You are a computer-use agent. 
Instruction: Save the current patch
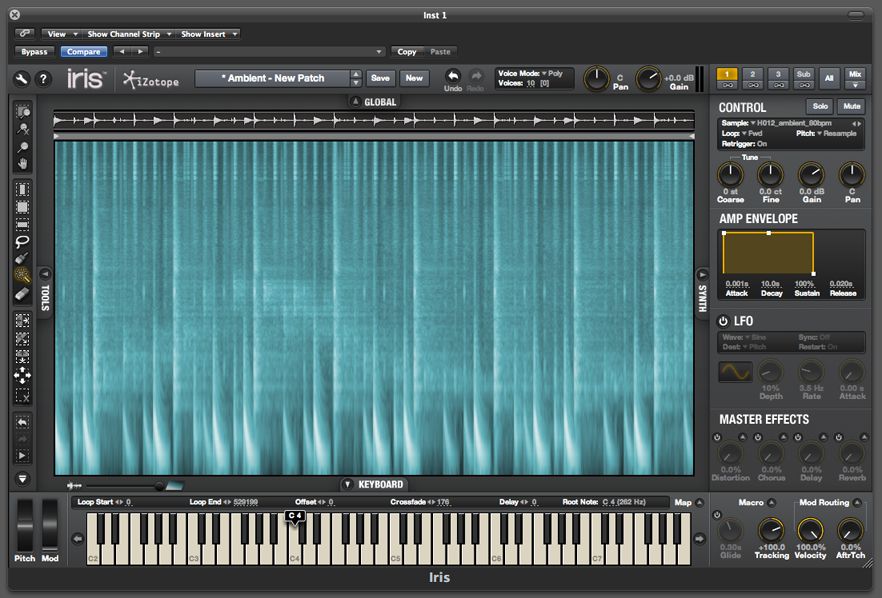tap(380, 78)
